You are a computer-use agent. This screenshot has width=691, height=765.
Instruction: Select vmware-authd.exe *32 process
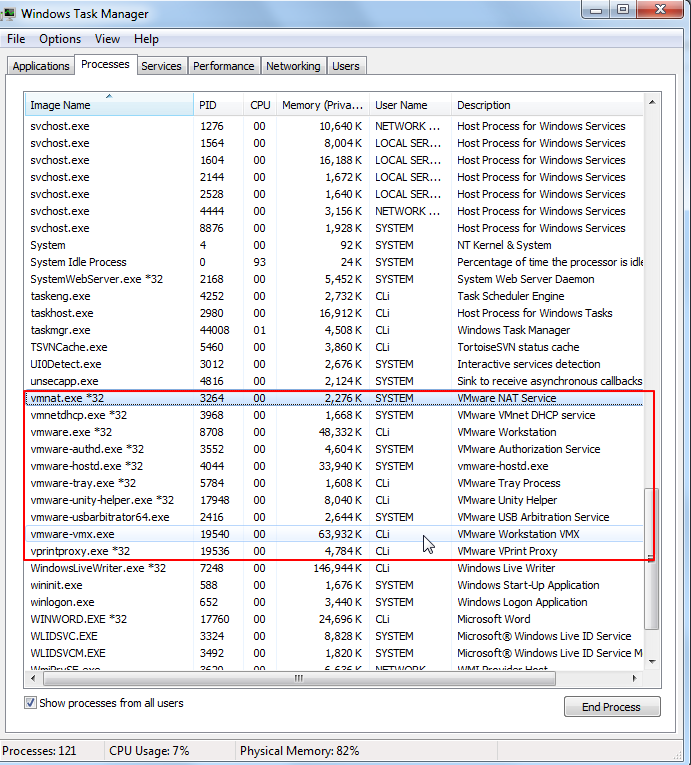[334, 449]
